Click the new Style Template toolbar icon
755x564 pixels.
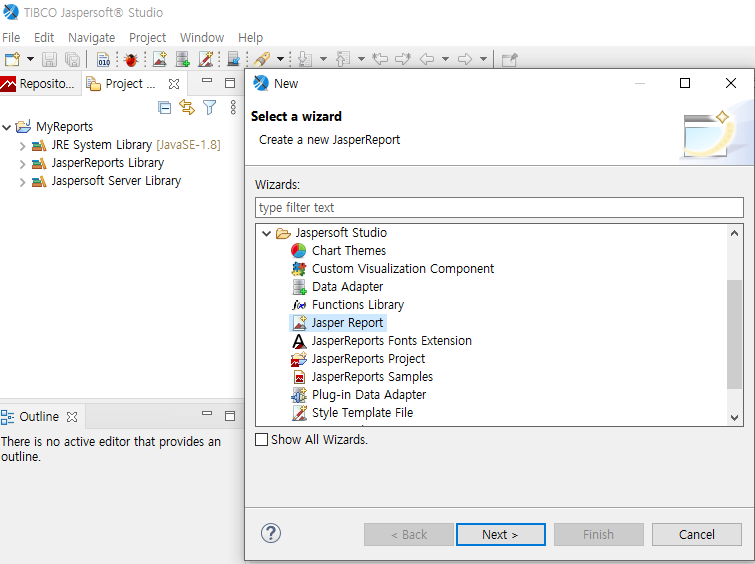pyautogui.click(x=206, y=59)
